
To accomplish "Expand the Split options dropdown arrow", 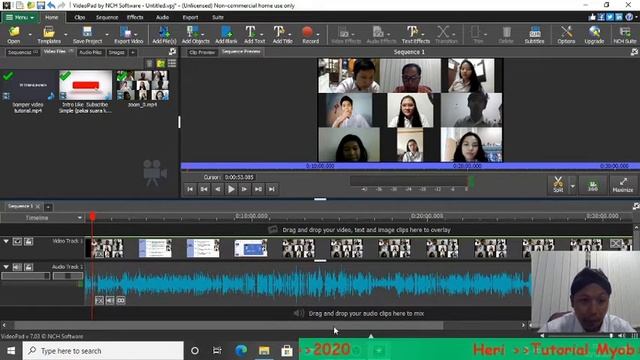I will [572, 186].
